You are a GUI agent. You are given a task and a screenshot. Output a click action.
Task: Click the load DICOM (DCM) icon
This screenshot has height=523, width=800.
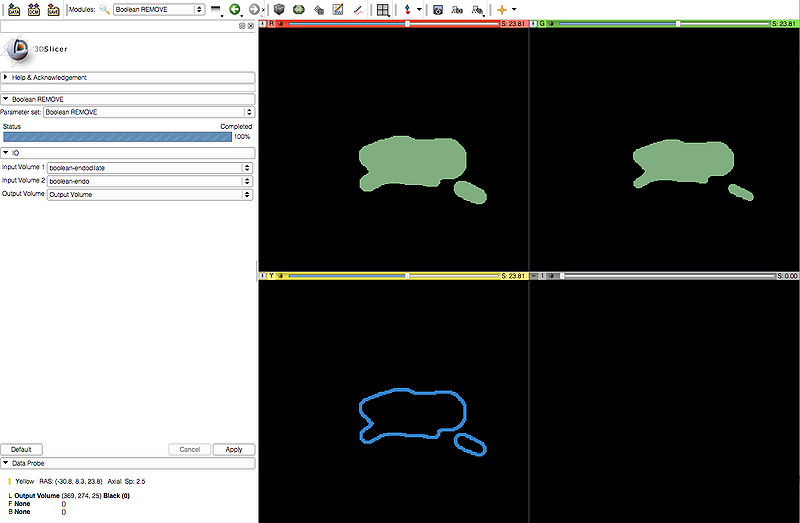click(34, 9)
